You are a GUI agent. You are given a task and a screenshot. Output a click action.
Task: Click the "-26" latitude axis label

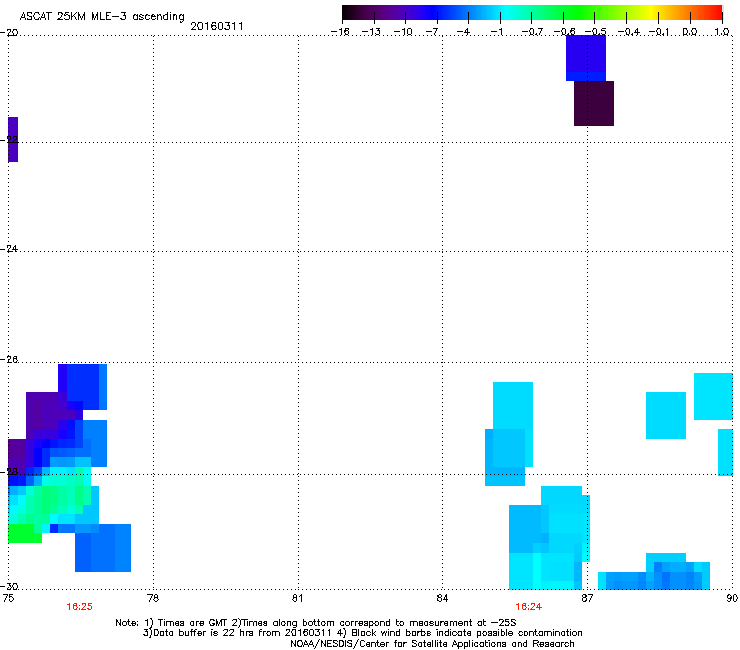tap(10, 360)
